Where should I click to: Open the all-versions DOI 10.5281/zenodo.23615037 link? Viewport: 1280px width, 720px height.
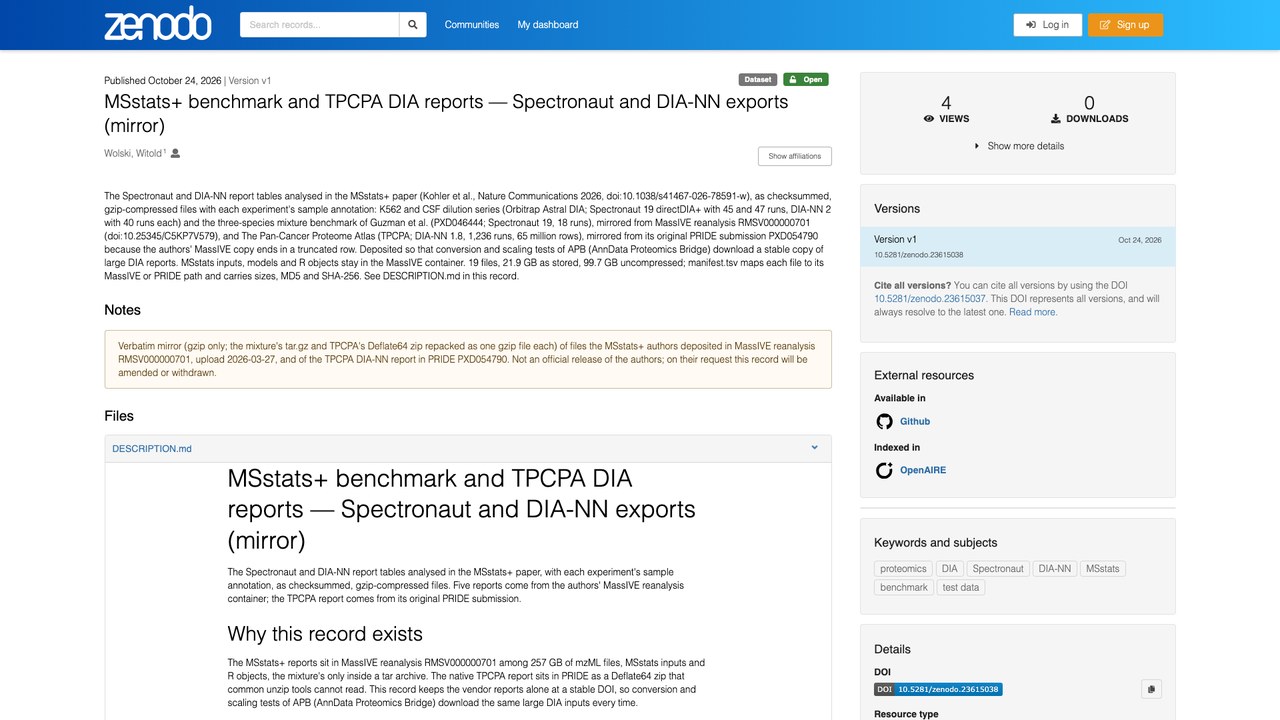(930, 299)
